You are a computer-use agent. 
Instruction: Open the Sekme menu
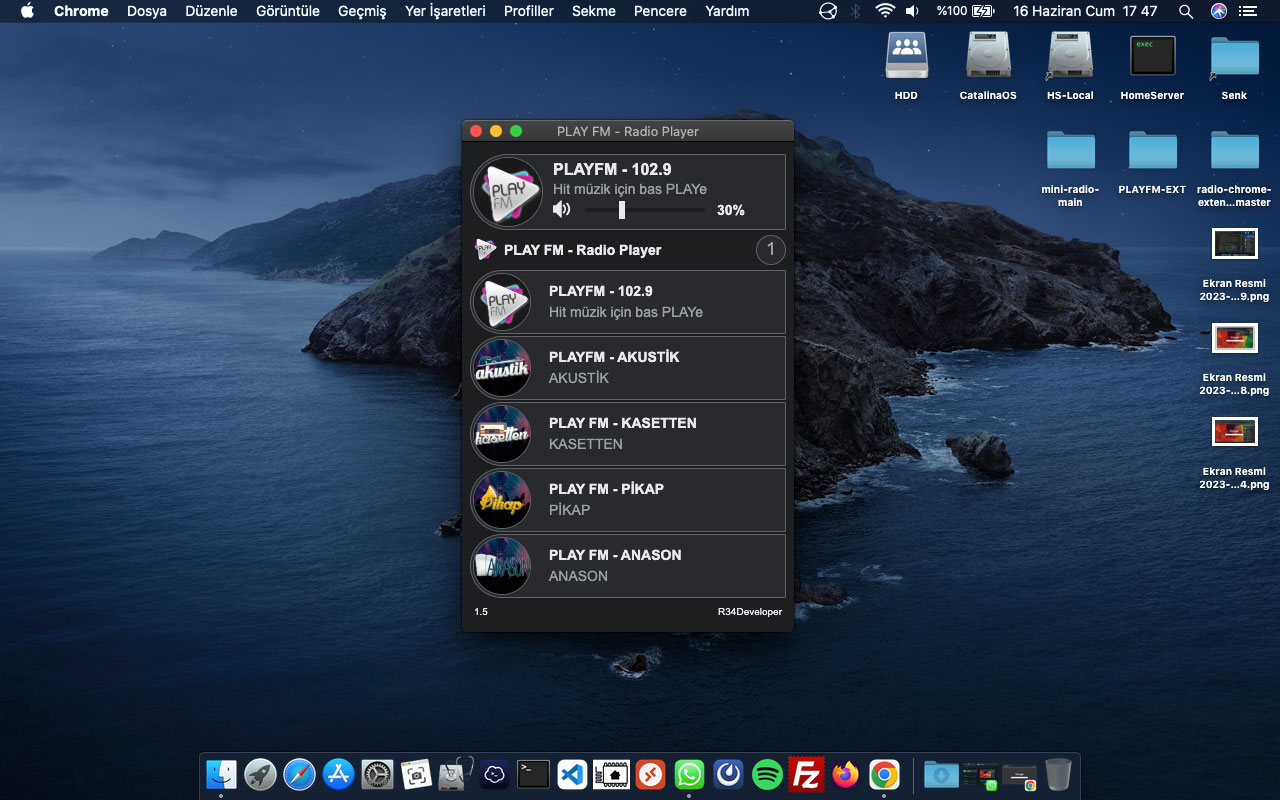[594, 11]
